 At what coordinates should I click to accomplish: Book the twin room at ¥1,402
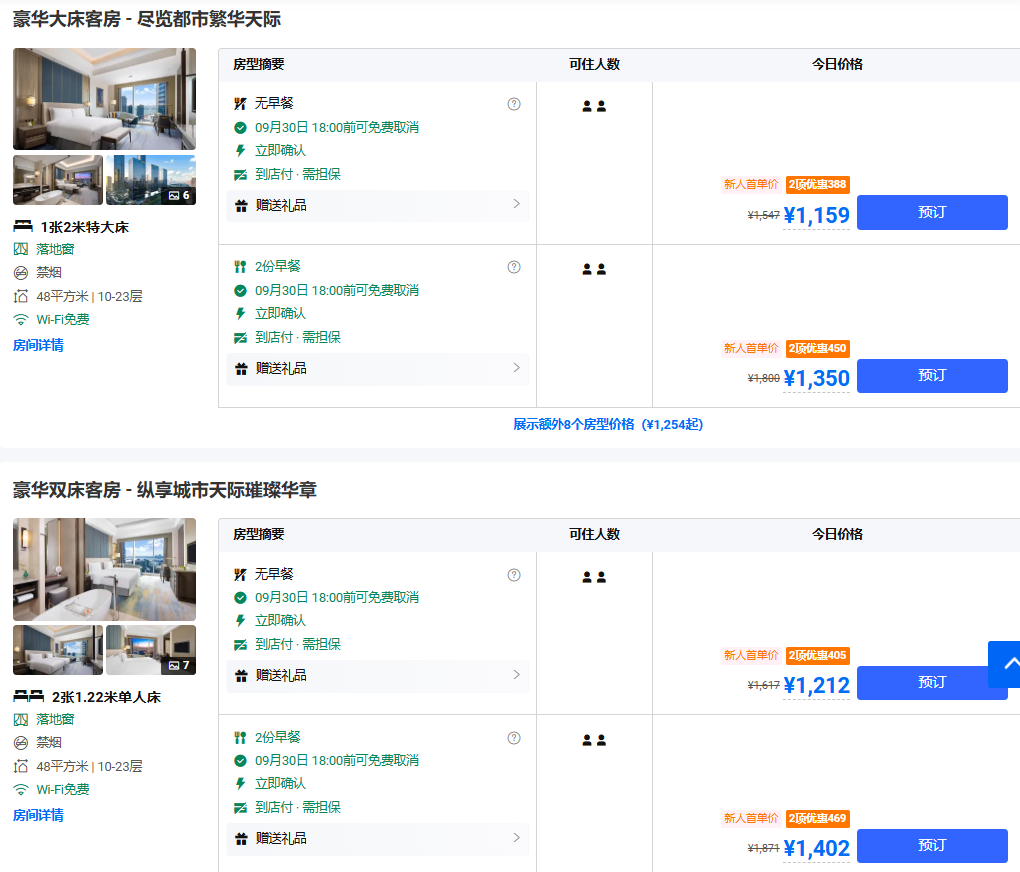(931, 846)
